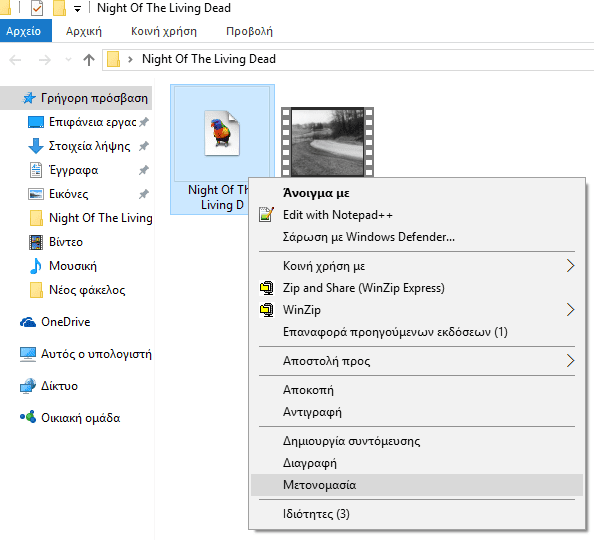Open Έγγραφα in sidebar
This screenshot has width=594, height=540.
pyautogui.click(x=73, y=170)
